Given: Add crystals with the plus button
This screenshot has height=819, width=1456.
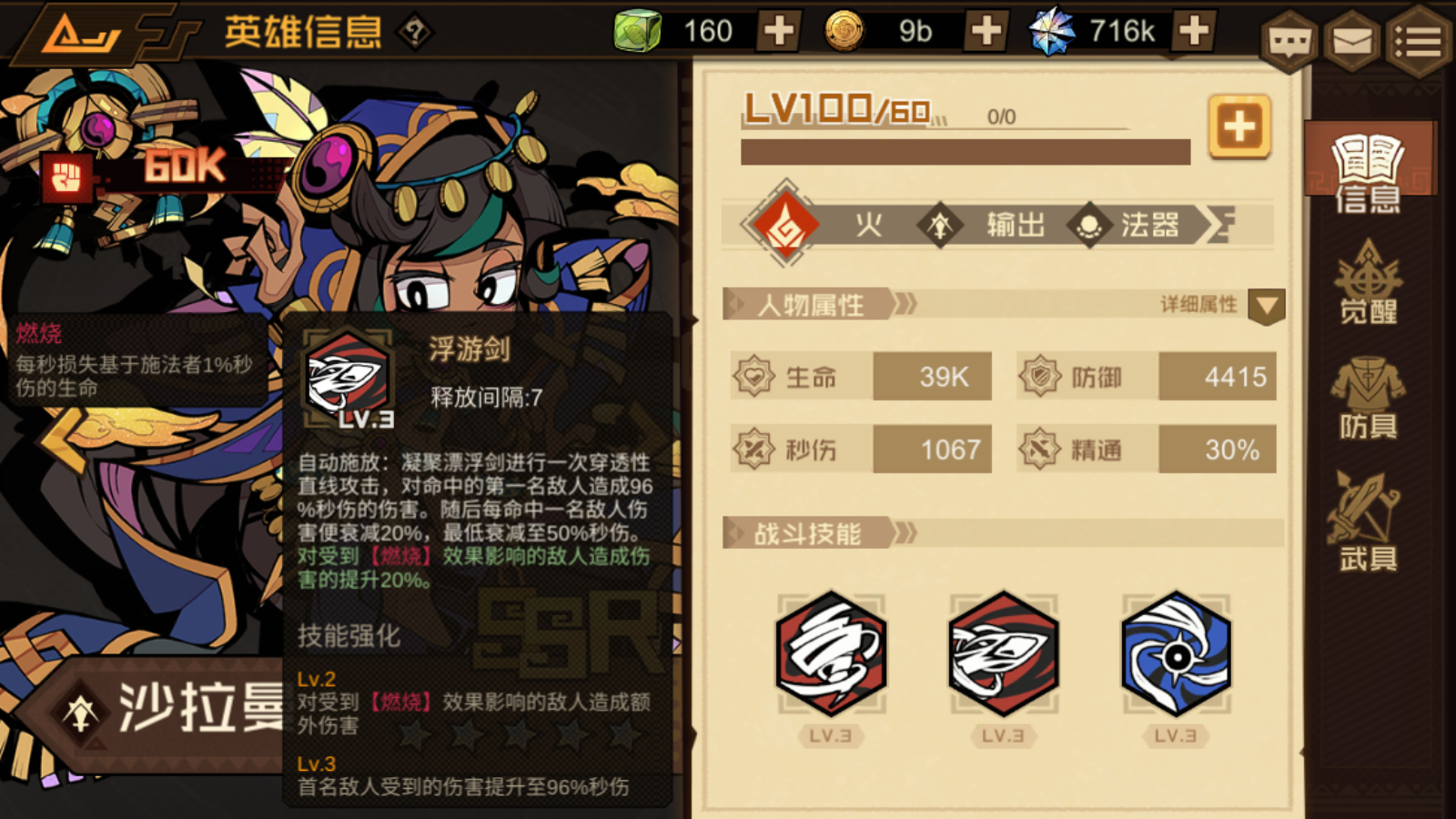Looking at the screenshot, I should (1194, 31).
